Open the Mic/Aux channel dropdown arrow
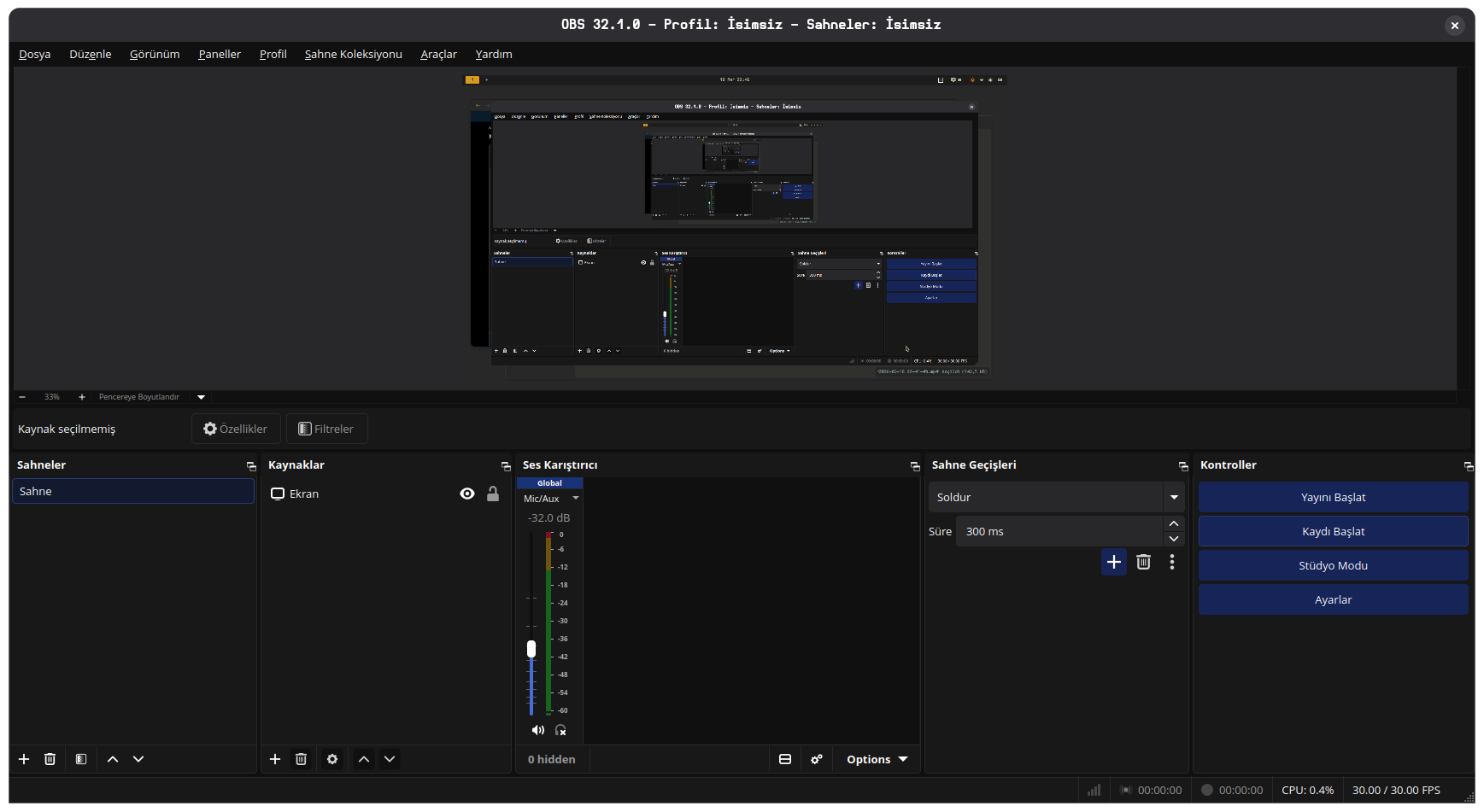Viewport: 1484px width, 812px height. tap(576, 498)
